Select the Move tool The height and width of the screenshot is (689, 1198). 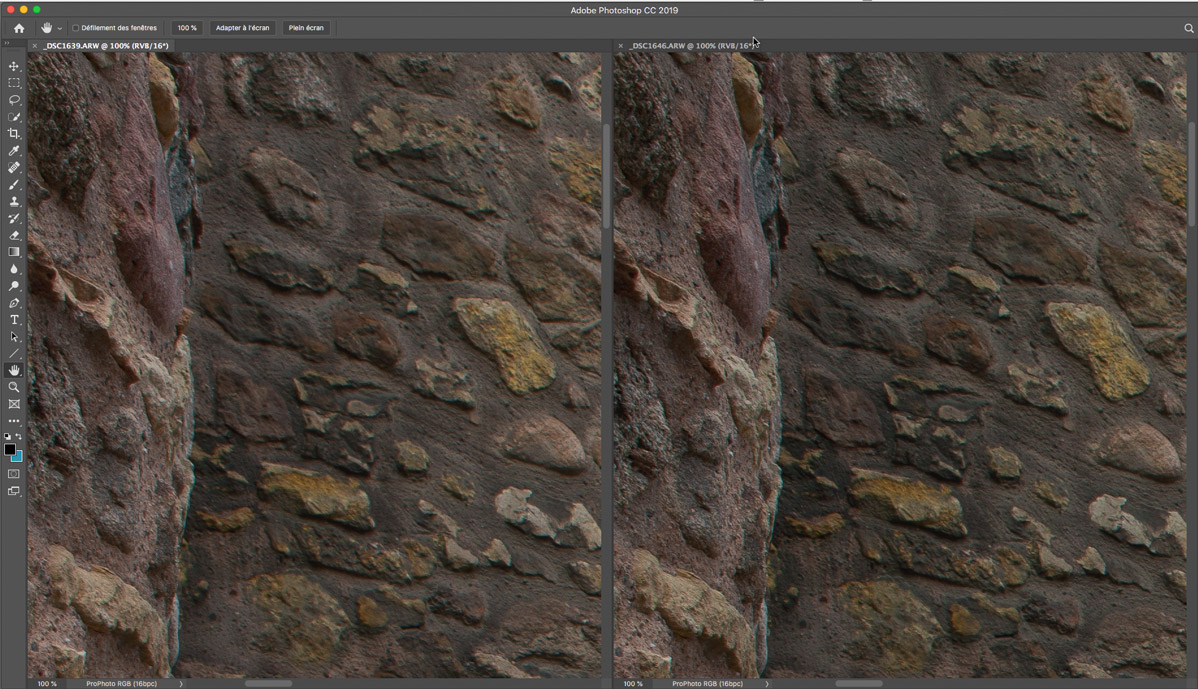click(x=14, y=66)
